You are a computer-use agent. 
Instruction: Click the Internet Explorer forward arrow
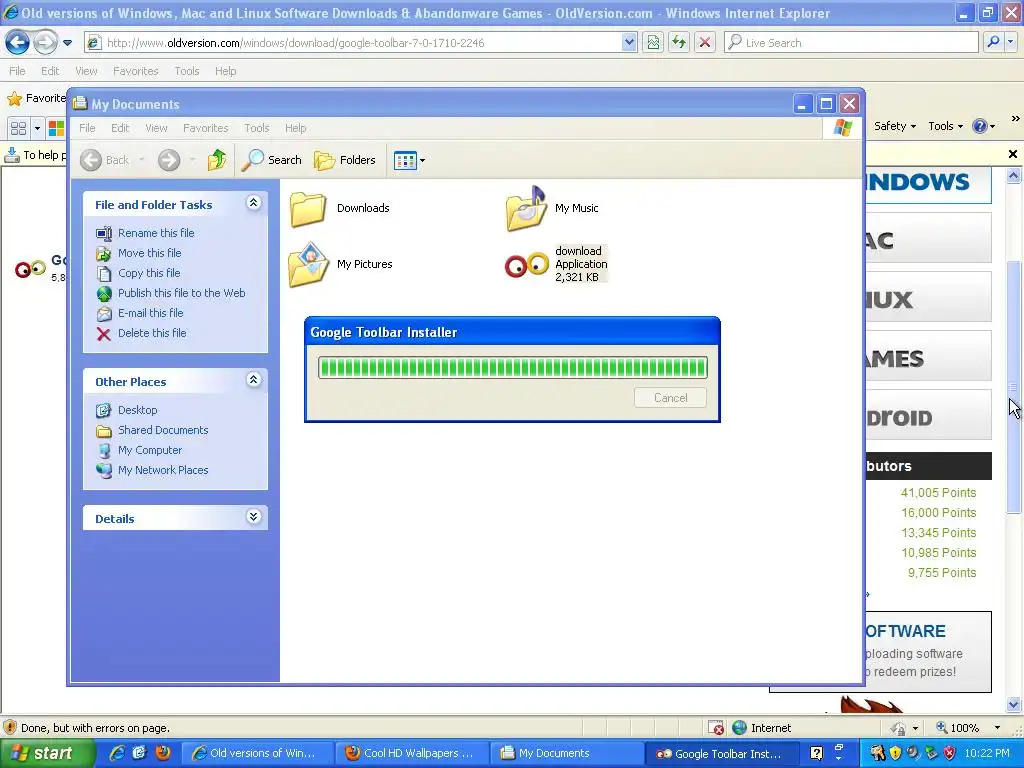click(x=45, y=43)
